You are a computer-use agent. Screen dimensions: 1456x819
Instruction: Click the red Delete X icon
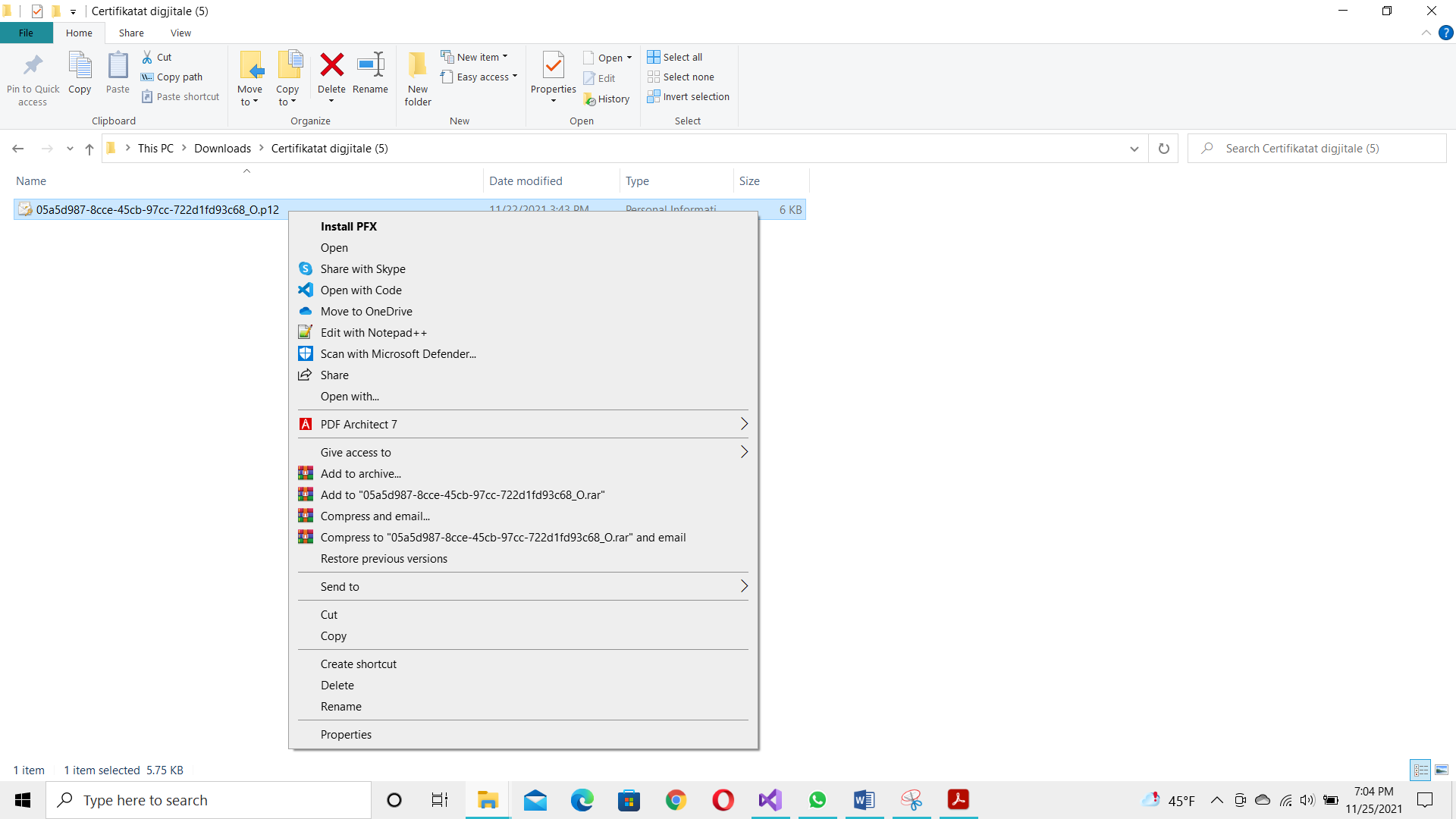pos(331,65)
